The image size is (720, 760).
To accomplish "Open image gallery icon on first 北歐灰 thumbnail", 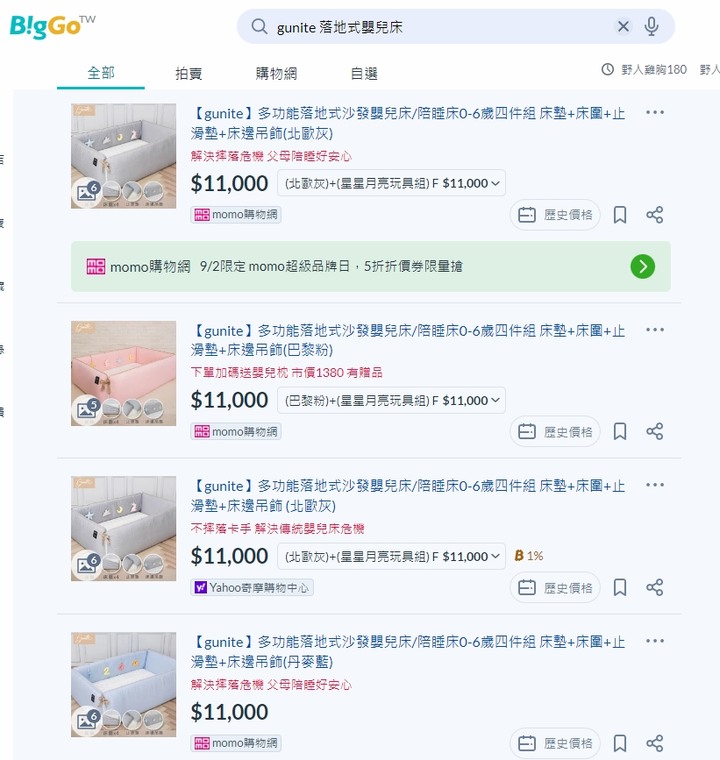I will pyautogui.click(x=87, y=191).
